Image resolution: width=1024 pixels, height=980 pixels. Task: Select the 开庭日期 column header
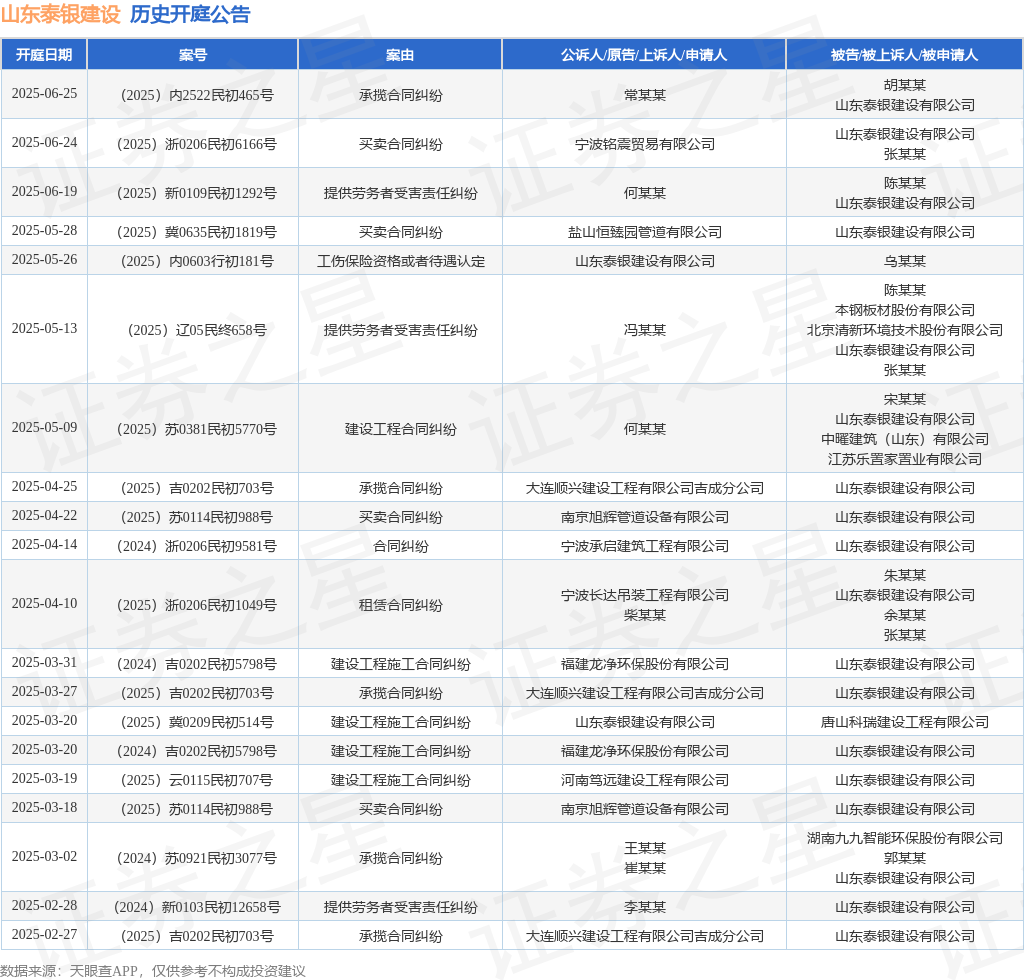tap(44, 55)
